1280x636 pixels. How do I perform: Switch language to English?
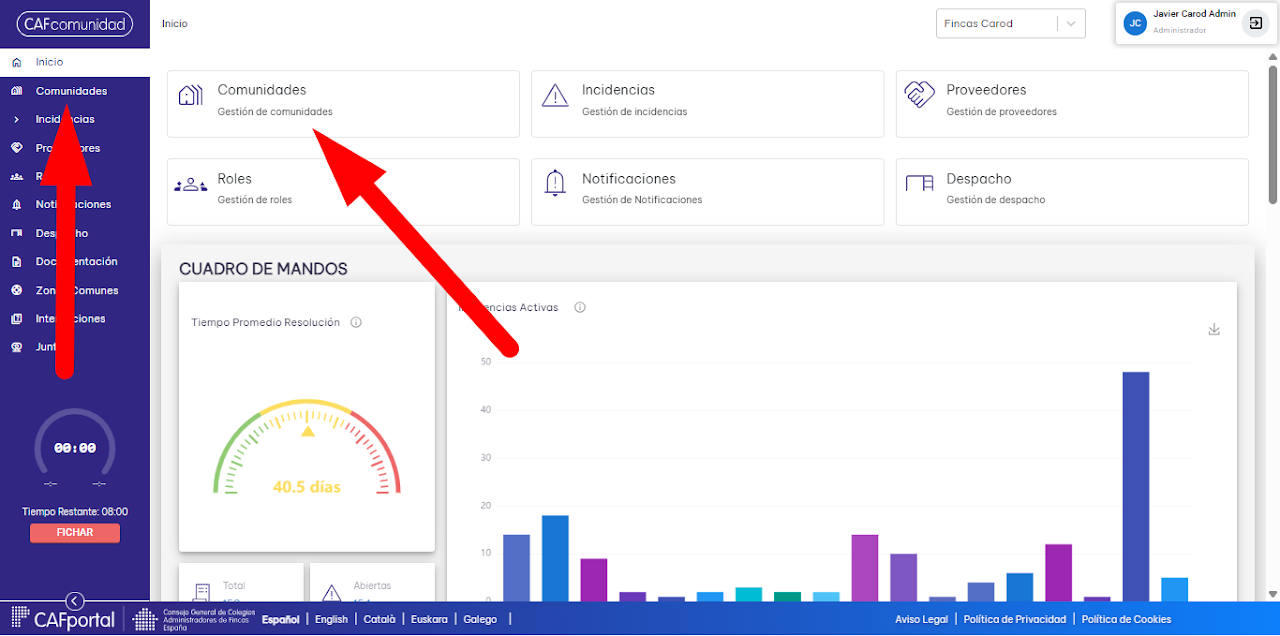point(331,620)
